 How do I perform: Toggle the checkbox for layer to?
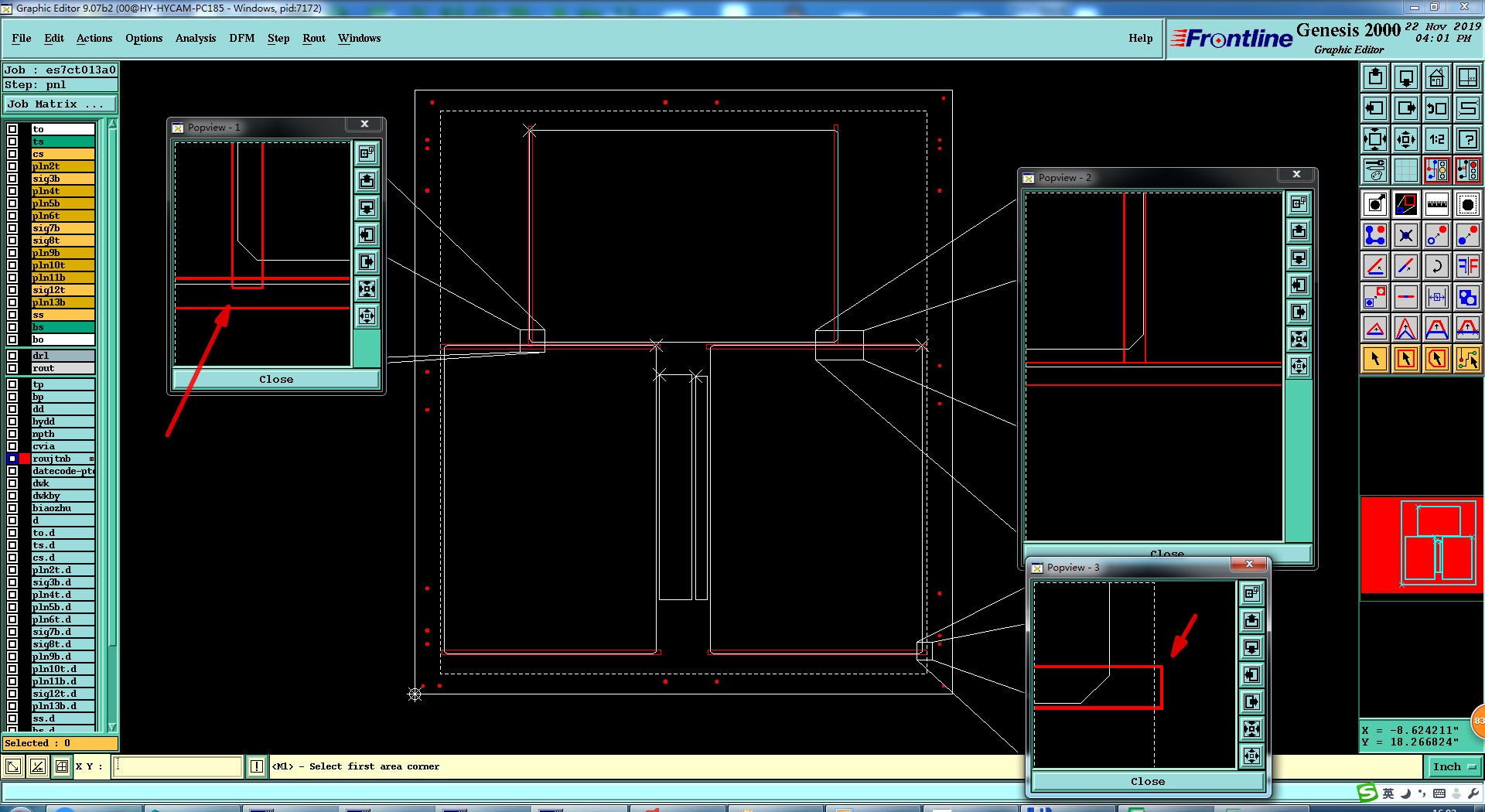tap(12, 129)
